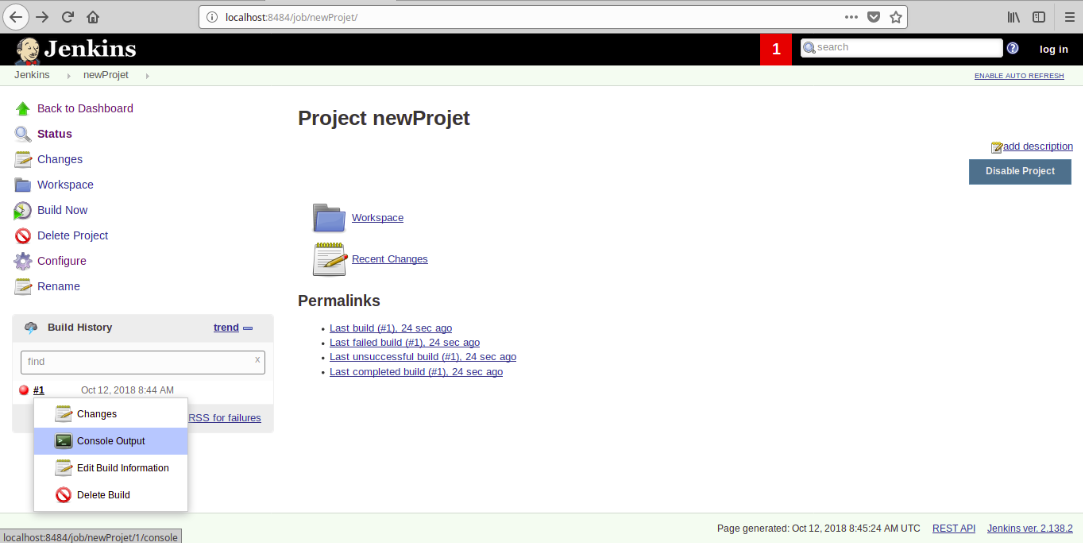1083x543 pixels.
Task: Select Delete Build menu entry
Action: (111, 495)
